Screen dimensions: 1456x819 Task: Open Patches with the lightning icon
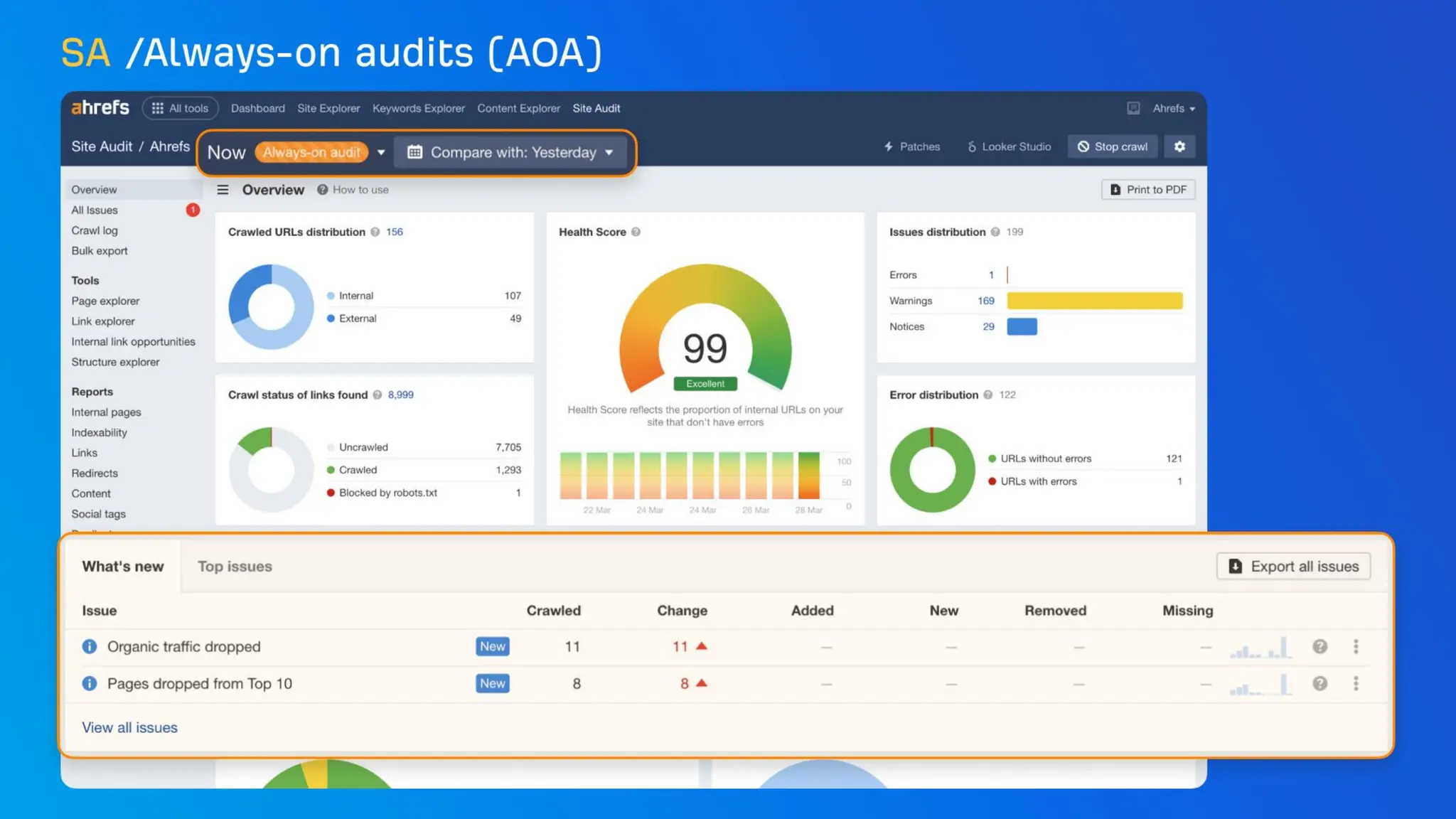(x=912, y=146)
